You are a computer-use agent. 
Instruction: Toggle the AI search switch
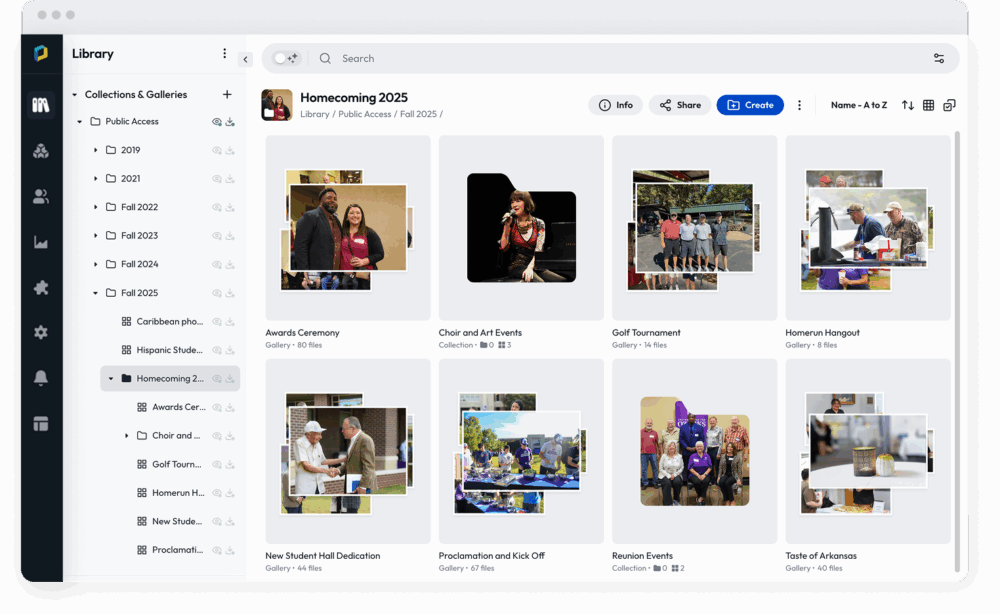click(285, 58)
